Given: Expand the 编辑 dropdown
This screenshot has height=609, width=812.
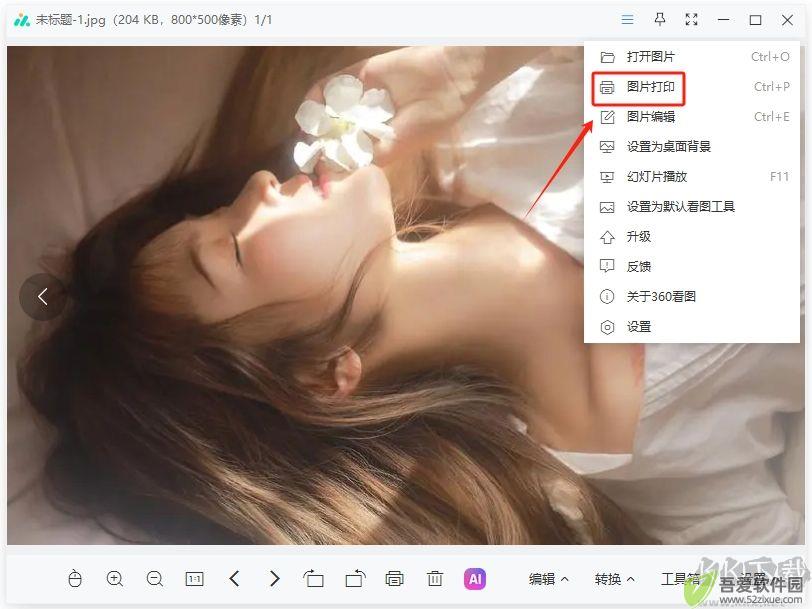Looking at the screenshot, I should (548, 579).
